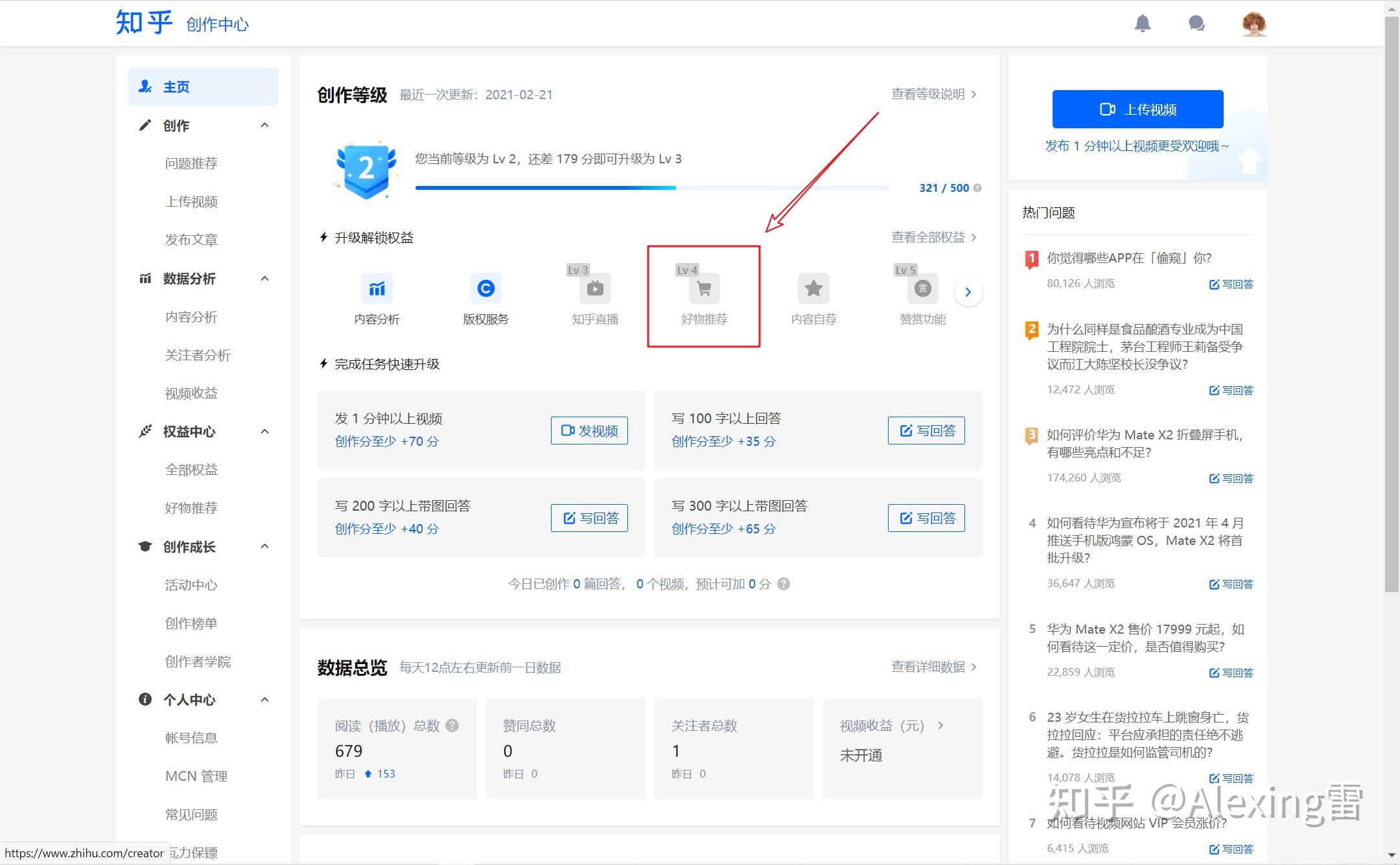Click the 知乎直播 Lv3 video icon
This screenshot has width=1400, height=865.
pos(595,290)
